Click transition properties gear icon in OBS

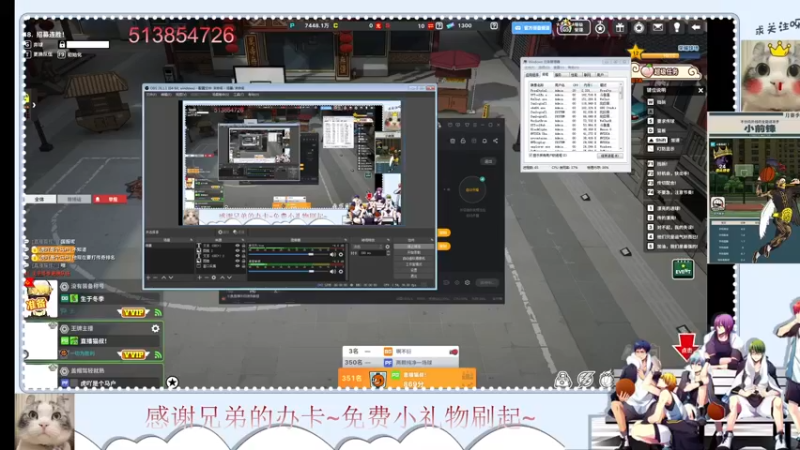click(x=388, y=246)
